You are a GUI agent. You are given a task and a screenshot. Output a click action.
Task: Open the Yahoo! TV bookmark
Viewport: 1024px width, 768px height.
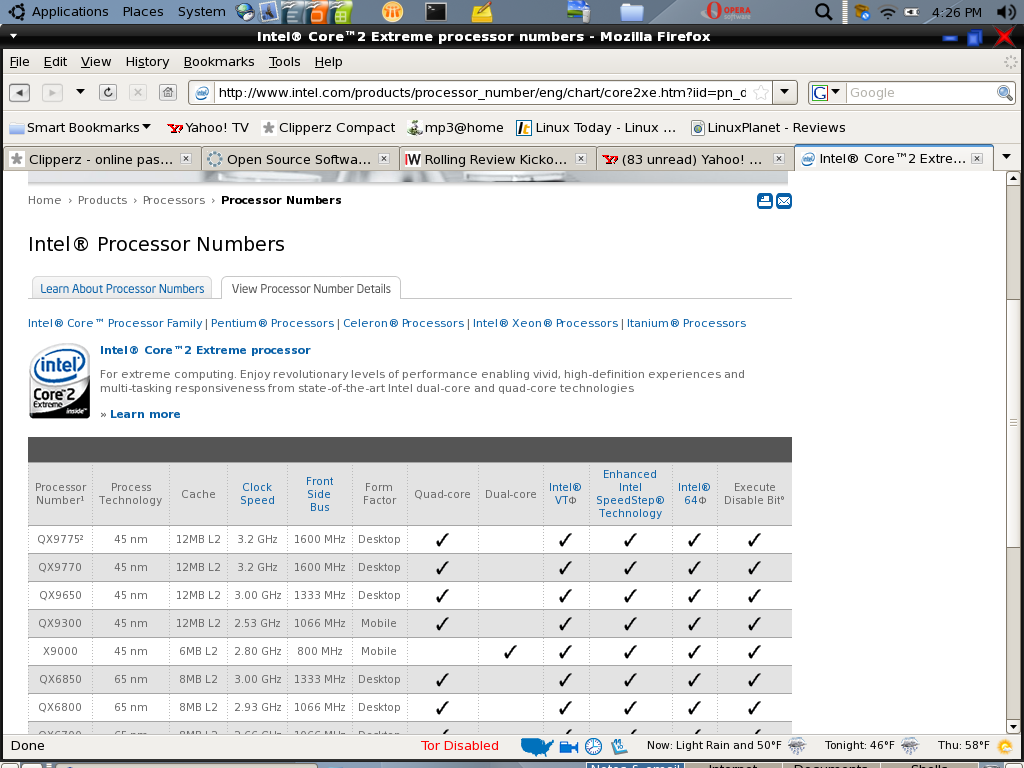coord(208,127)
